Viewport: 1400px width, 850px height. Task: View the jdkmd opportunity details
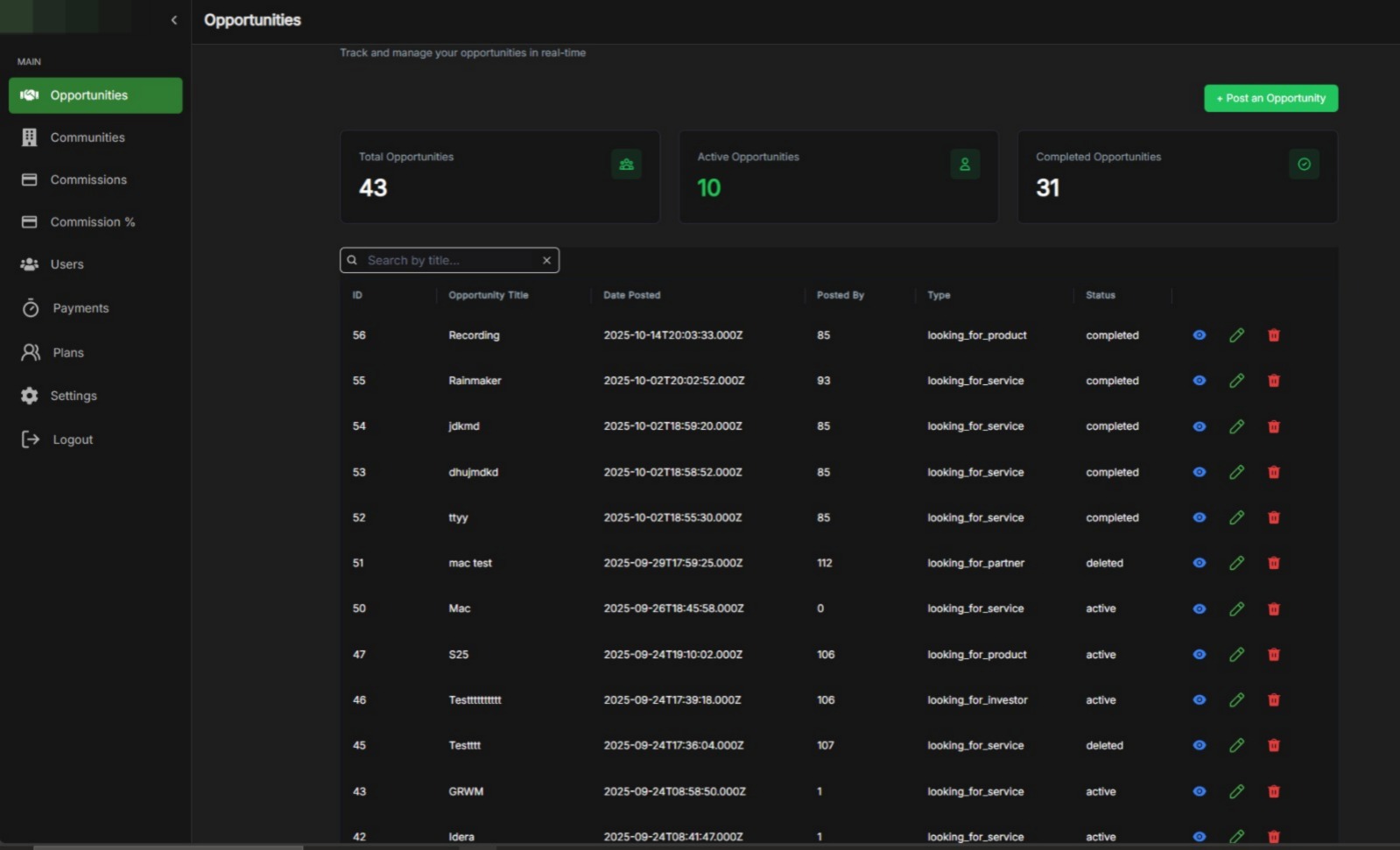point(1199,426)
